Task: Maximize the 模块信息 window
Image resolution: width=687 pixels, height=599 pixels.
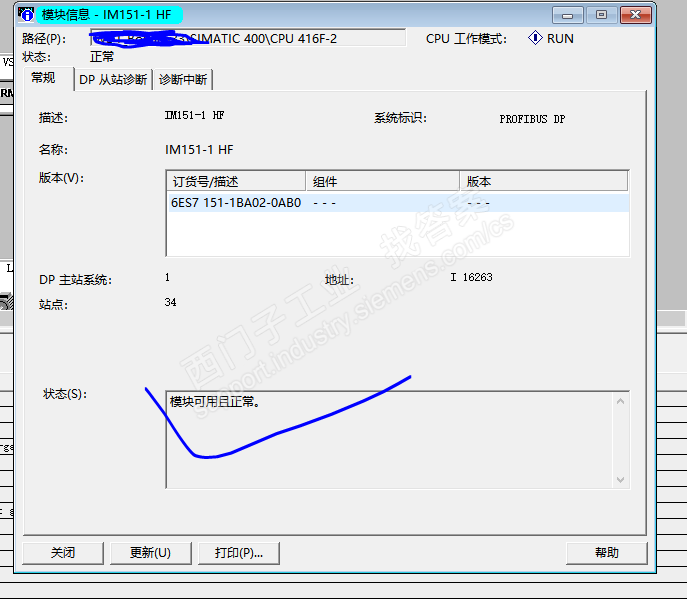Action: pyautogui.click(x=602, y=15)
